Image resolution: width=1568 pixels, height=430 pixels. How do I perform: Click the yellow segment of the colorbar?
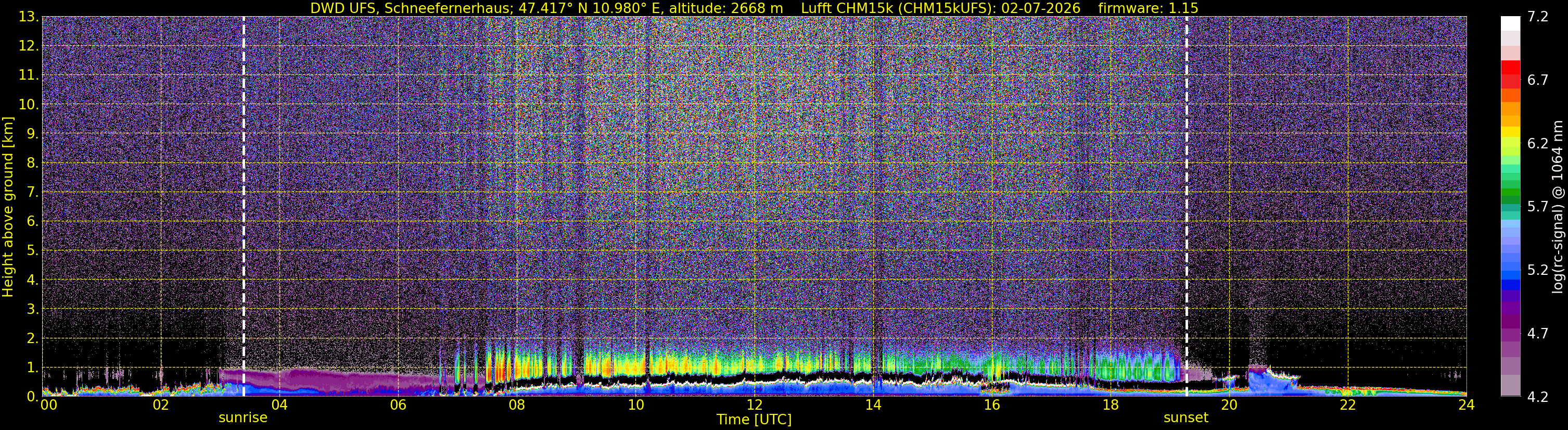[x=1510, y=132]
